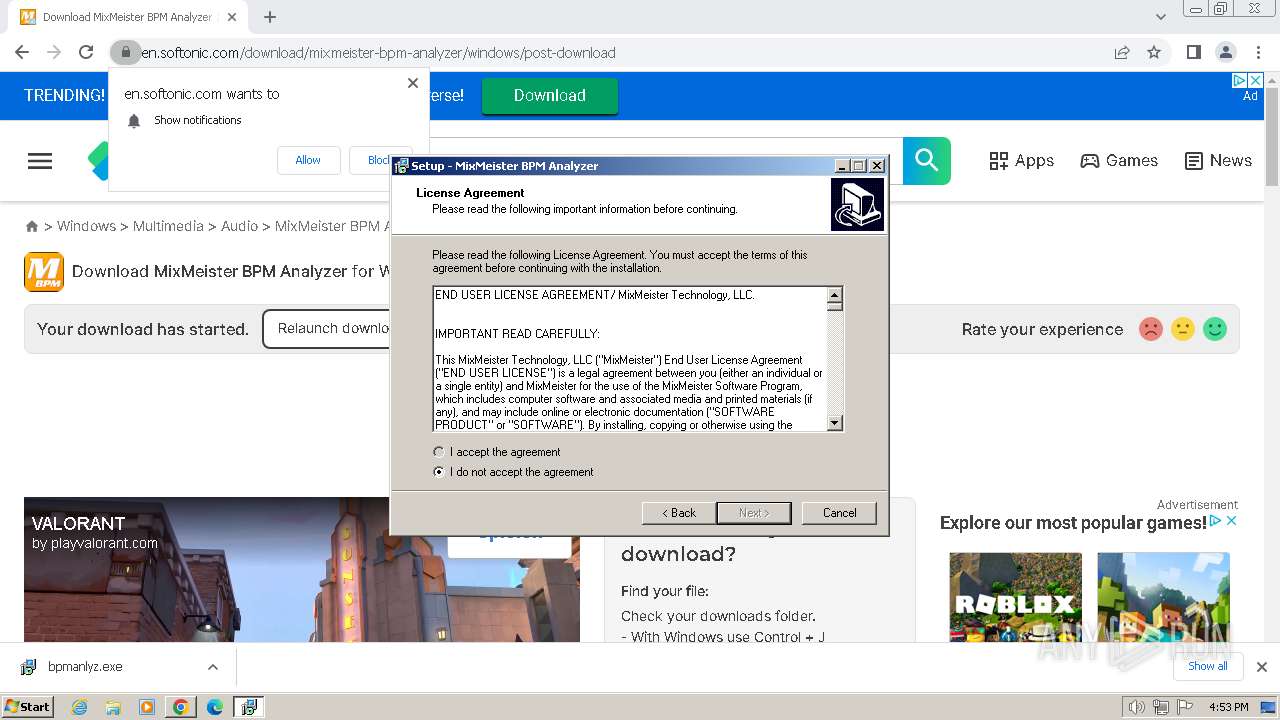
Task: Open the media player taskbar icon
Action: (147, 707)
